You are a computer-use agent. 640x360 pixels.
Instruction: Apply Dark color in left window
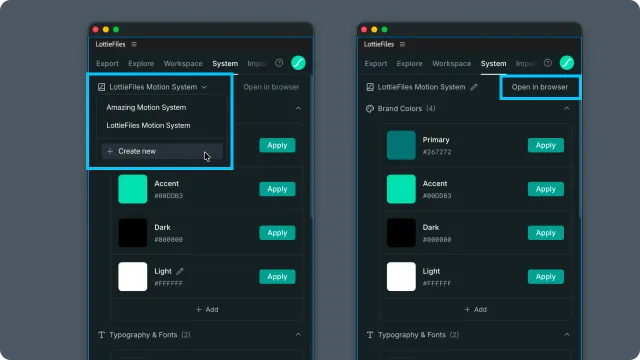277,233
